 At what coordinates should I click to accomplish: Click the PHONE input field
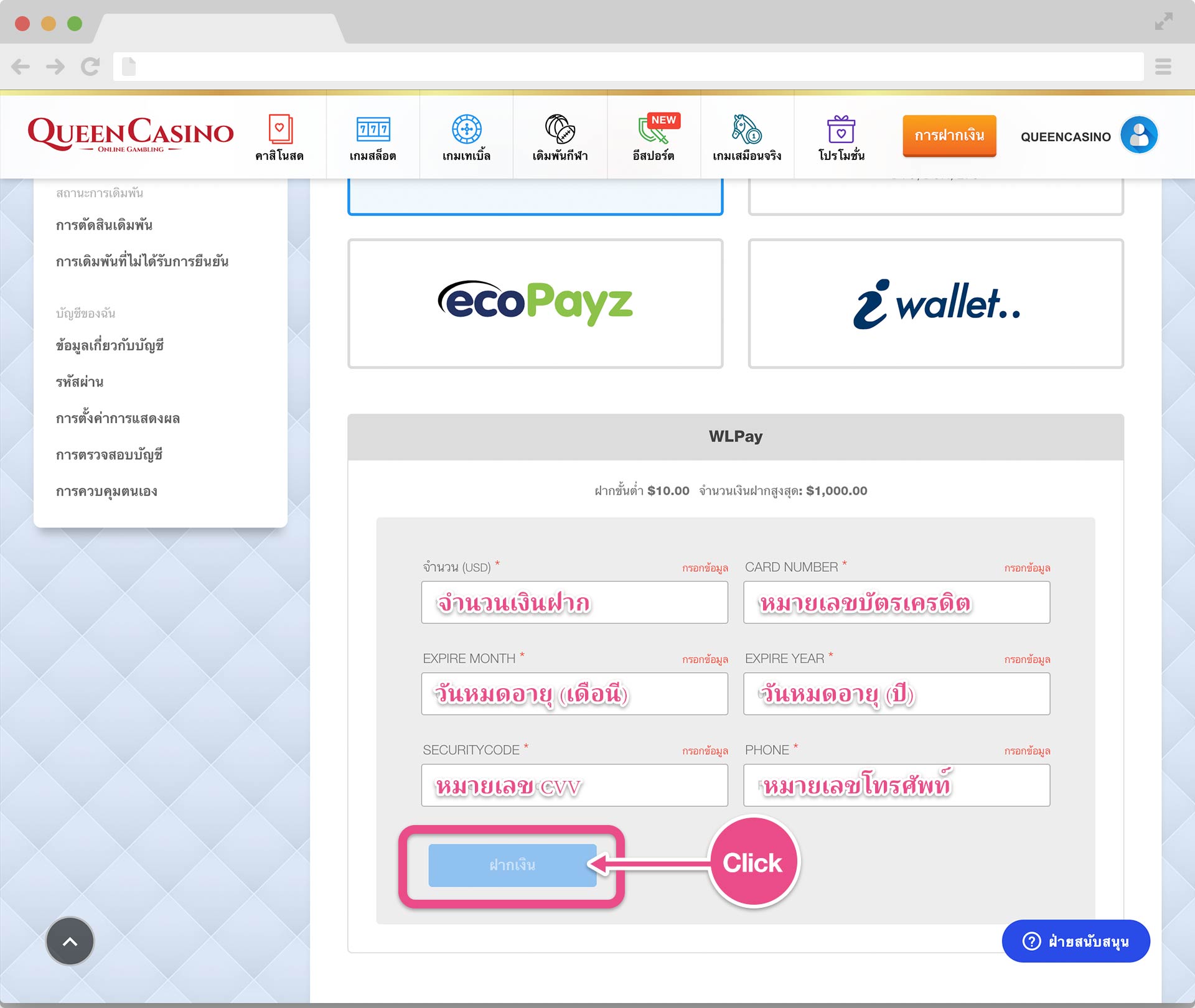click(897, 785)
